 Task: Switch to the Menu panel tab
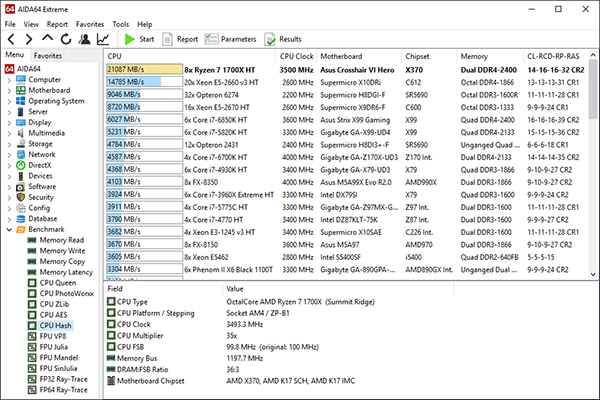pos(15,55)
